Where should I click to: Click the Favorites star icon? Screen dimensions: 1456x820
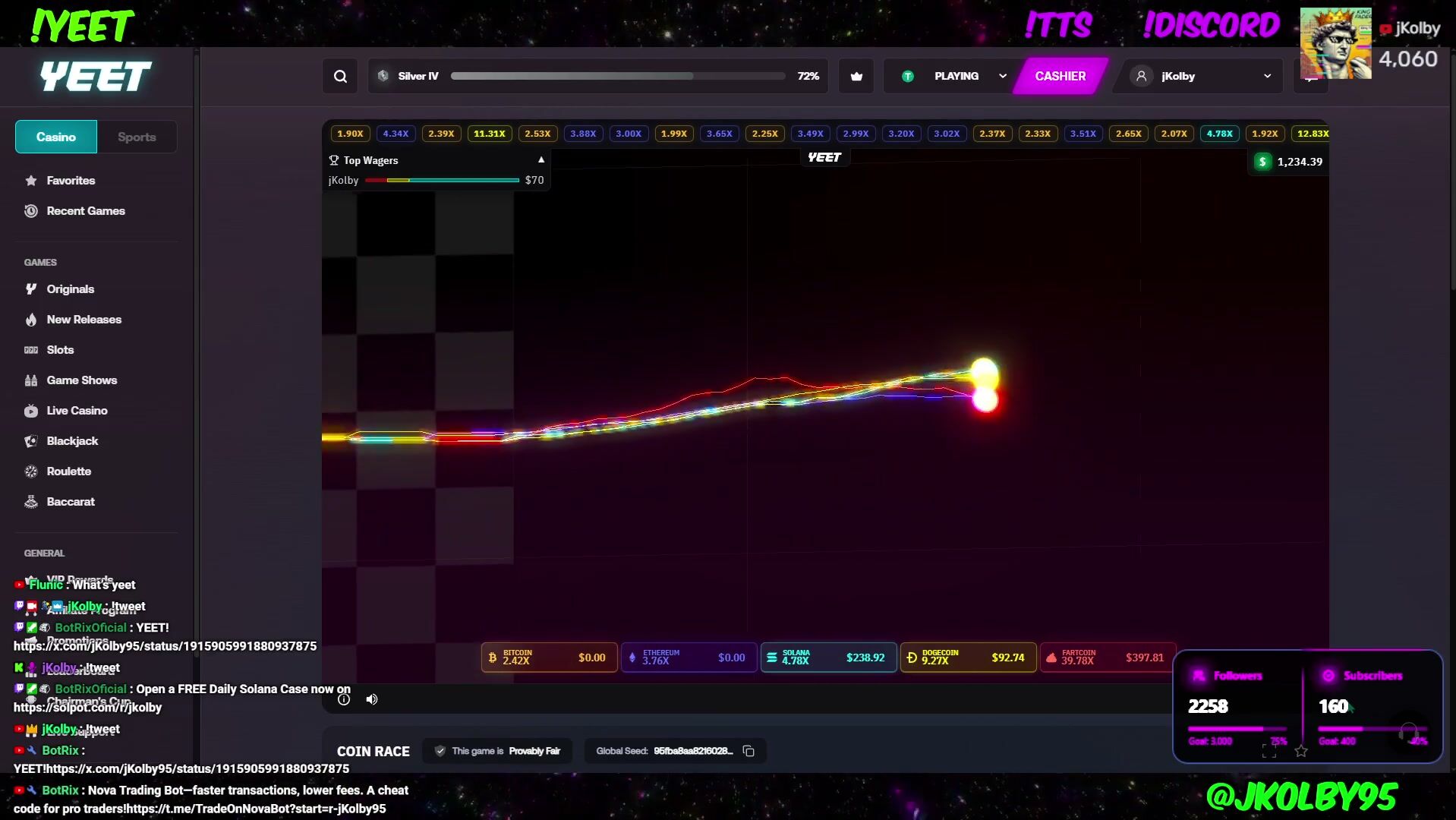(x=31, y=181)
